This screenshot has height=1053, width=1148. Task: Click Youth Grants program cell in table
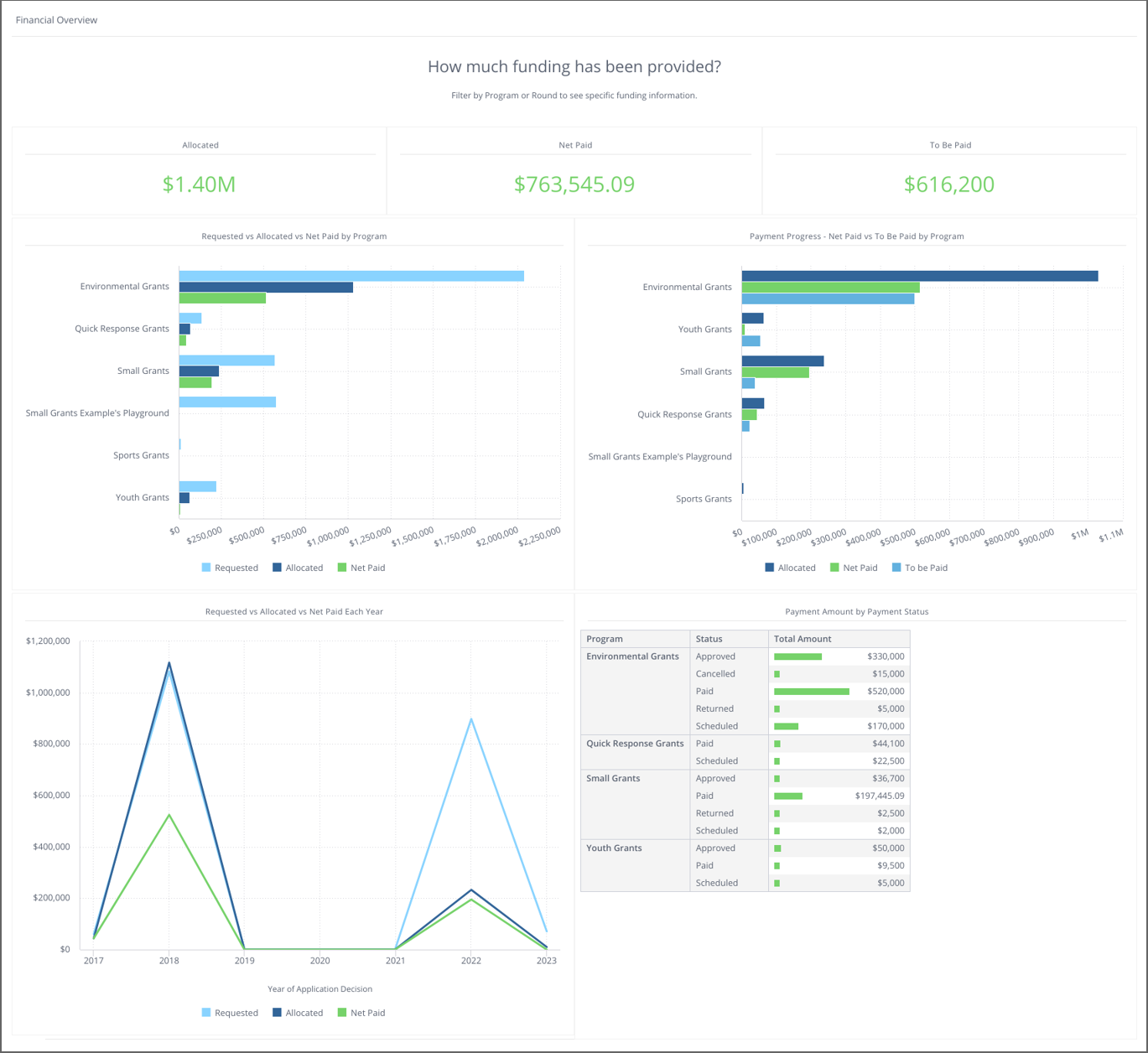[614, 848]
